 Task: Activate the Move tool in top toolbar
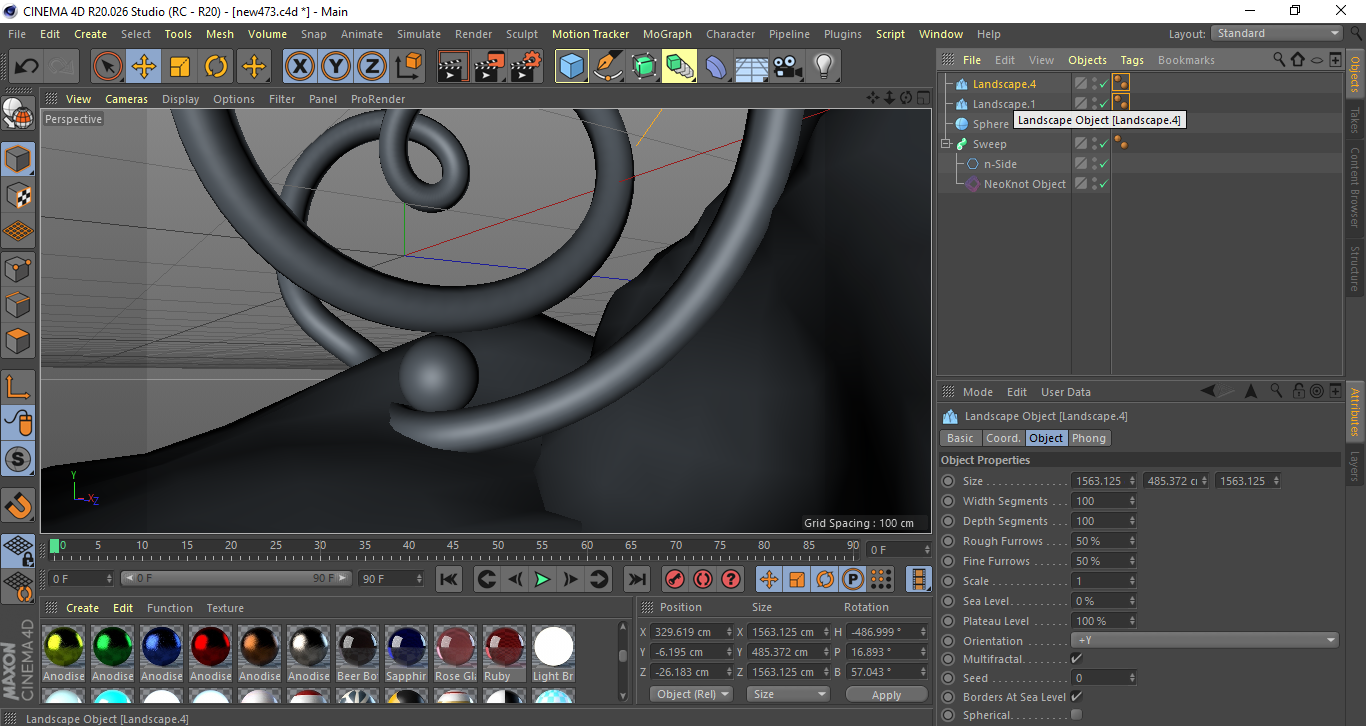144,67
